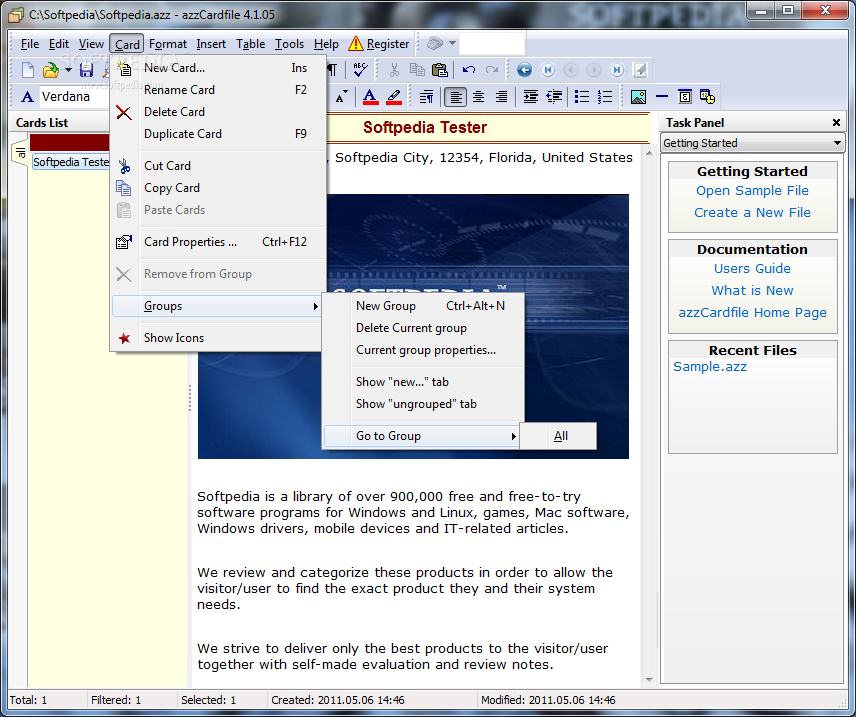
Task: Select Duplicate Card entry
Action: 218,134
